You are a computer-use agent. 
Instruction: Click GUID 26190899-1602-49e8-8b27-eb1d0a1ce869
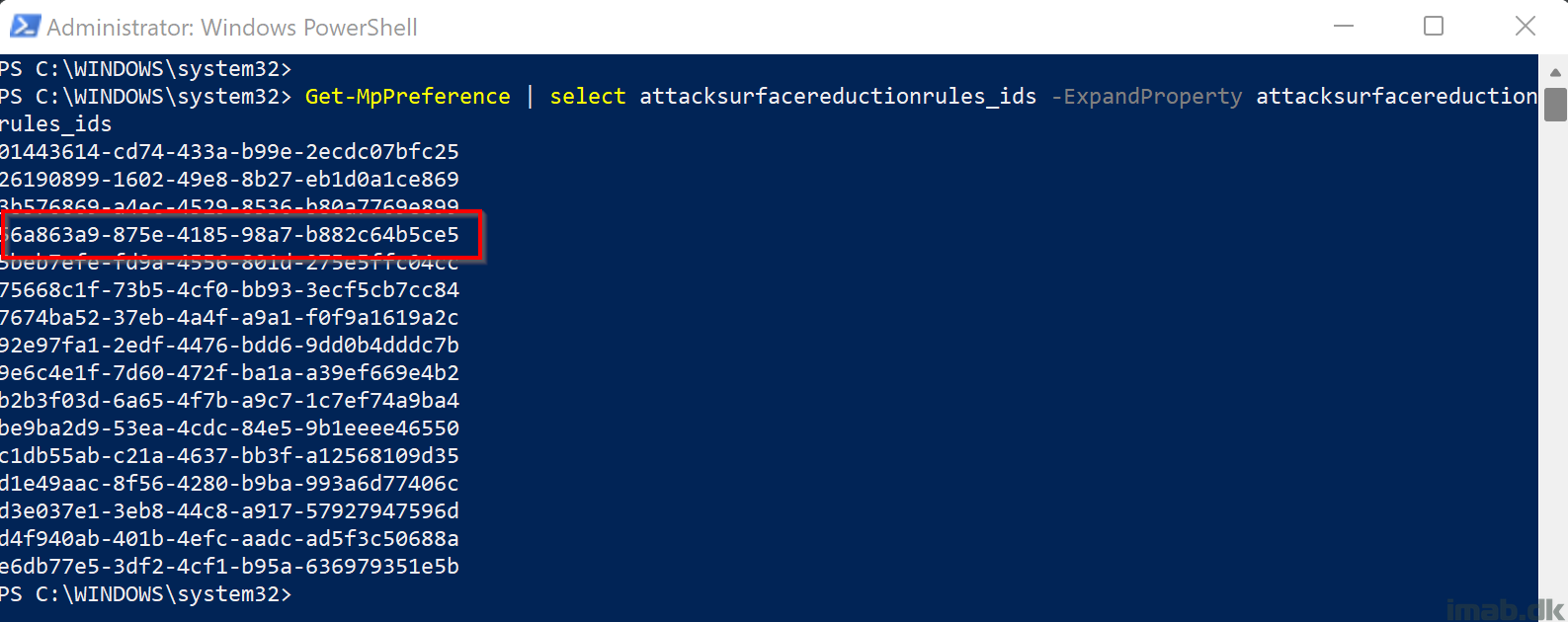(x=229, y=180)
